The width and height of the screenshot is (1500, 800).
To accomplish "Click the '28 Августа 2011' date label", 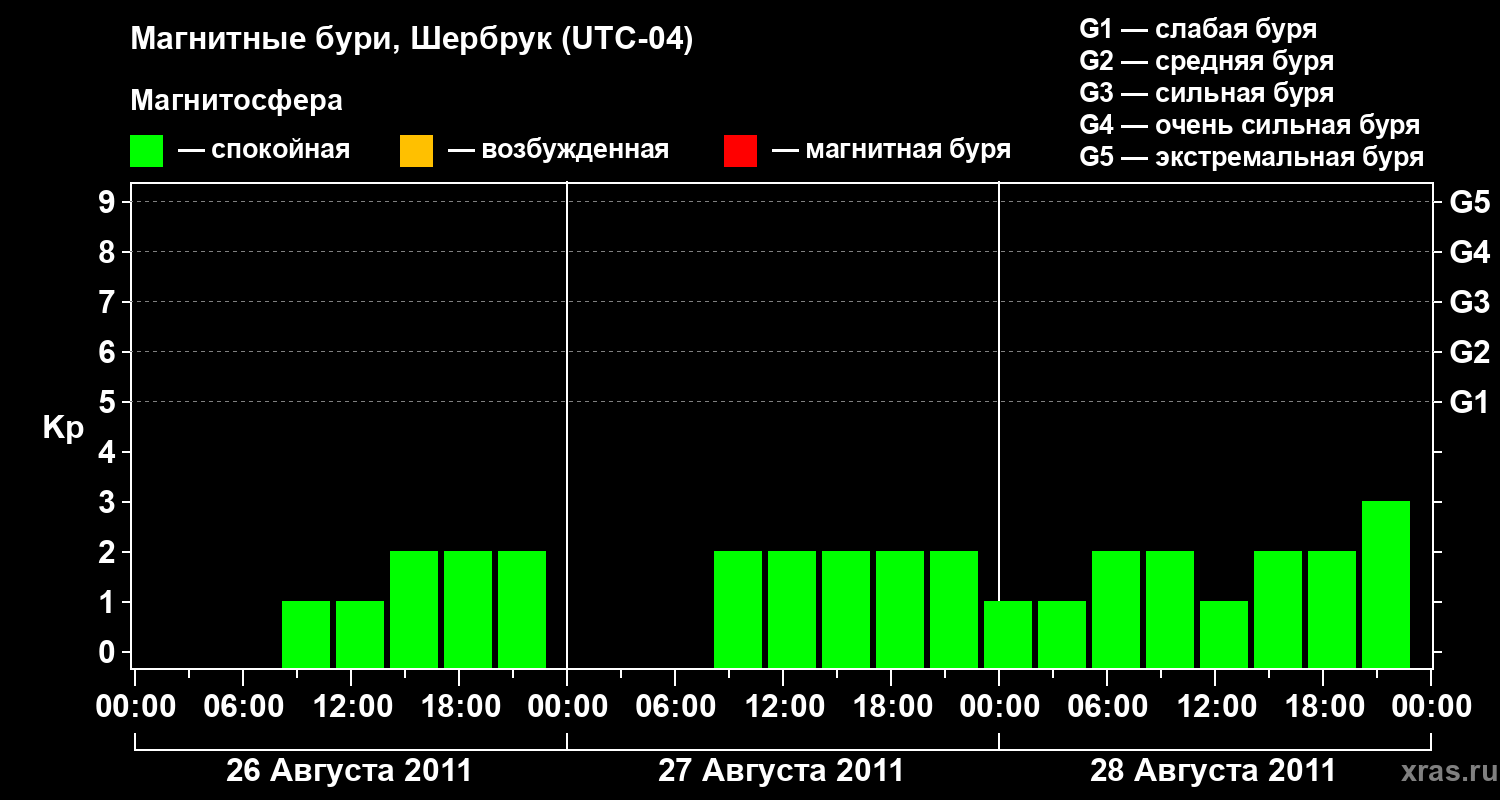I will tap(1213, 771).
